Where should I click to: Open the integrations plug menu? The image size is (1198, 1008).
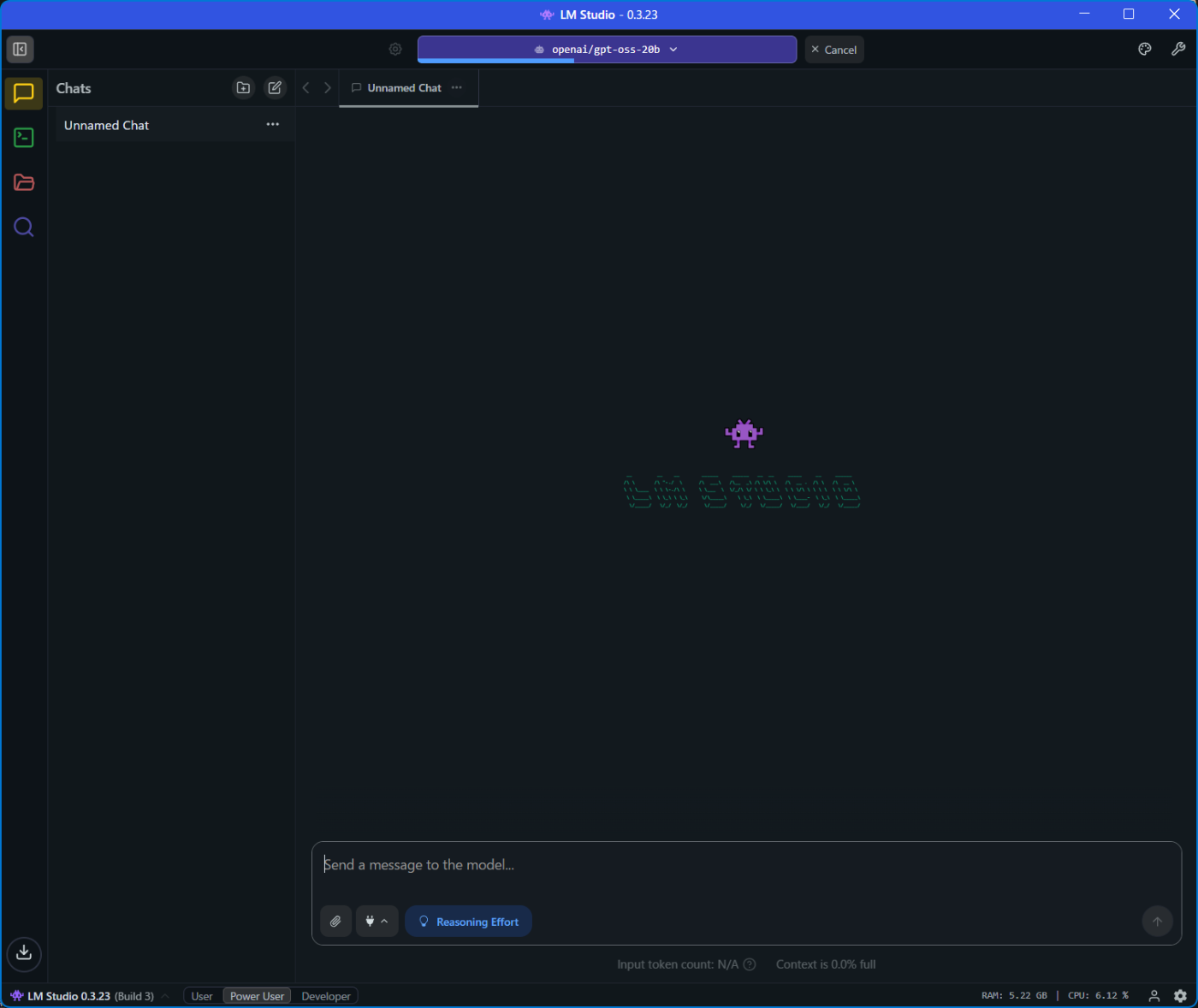point(377,922)
